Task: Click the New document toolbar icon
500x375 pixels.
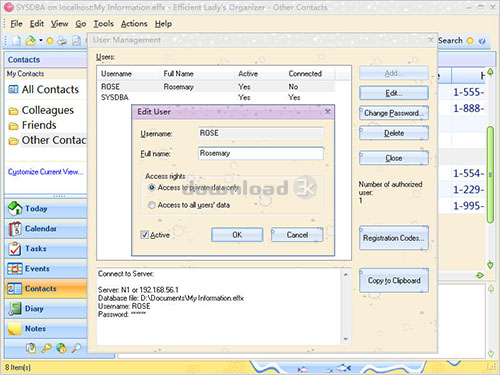Action: click(16, 41)
